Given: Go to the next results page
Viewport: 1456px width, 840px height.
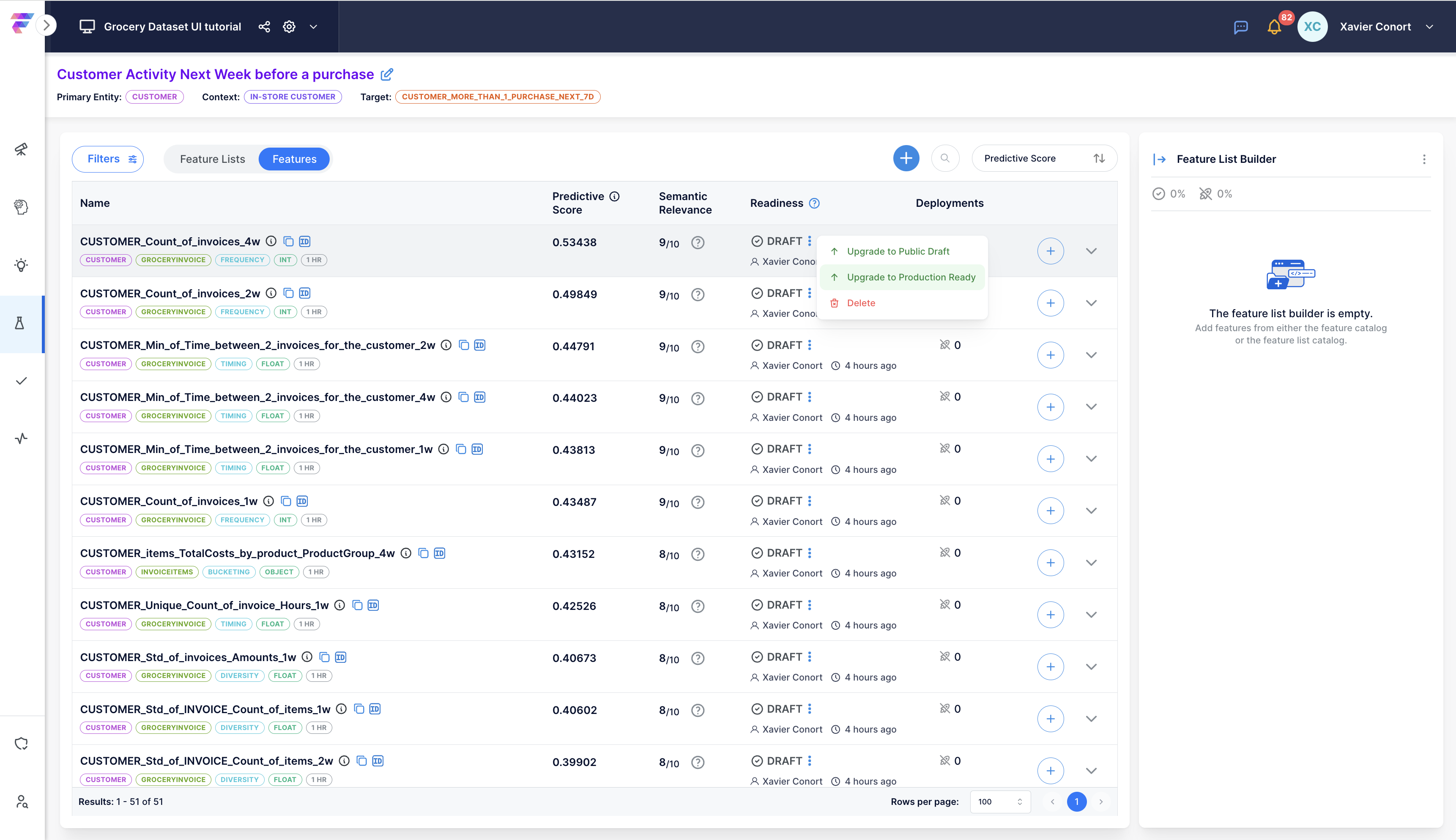Looking at the screenshot, I should pos(1101,802).
